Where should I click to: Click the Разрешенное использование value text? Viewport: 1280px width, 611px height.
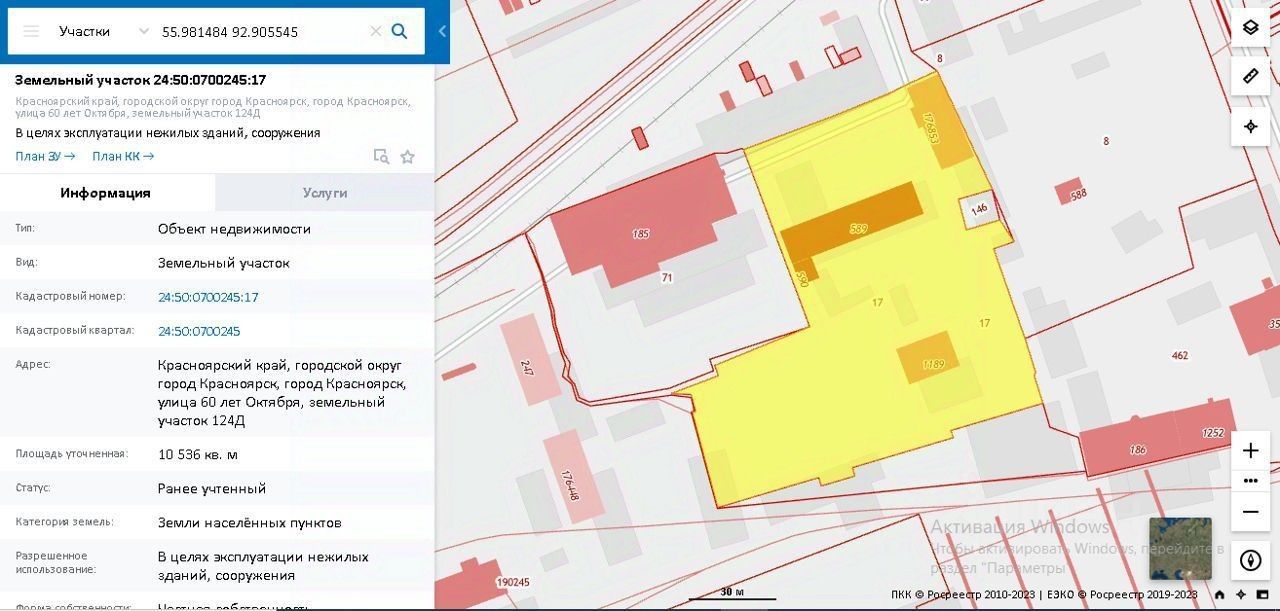[x=263, y=566]
